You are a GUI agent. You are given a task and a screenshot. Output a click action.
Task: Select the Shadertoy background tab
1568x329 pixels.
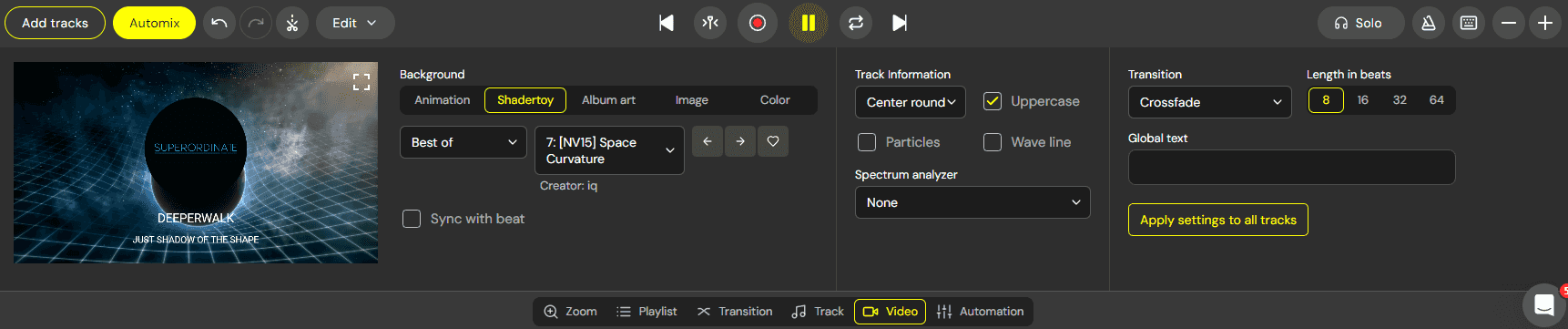click(525, 100)
